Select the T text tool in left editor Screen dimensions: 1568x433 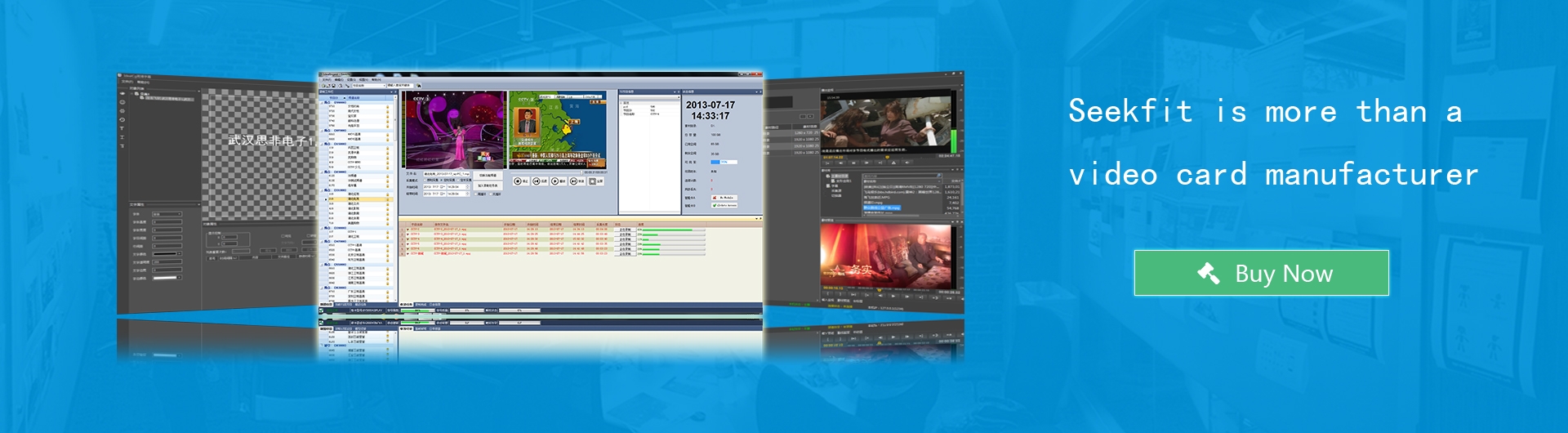122,128
